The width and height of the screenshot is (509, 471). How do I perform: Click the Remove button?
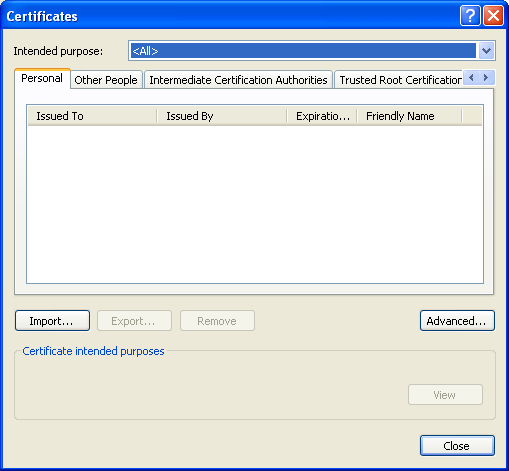217,321
